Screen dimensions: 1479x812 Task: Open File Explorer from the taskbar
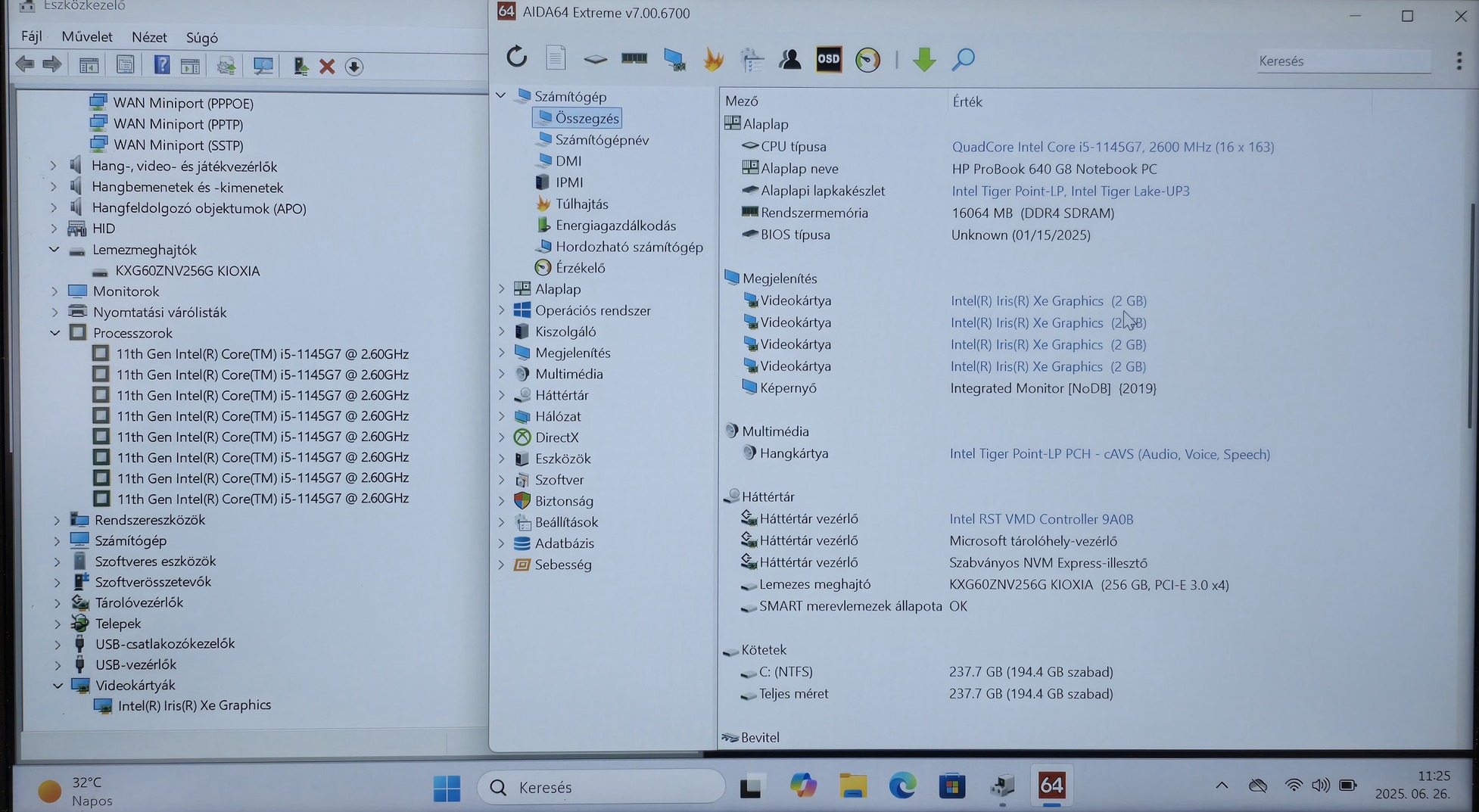pos(852,787)
